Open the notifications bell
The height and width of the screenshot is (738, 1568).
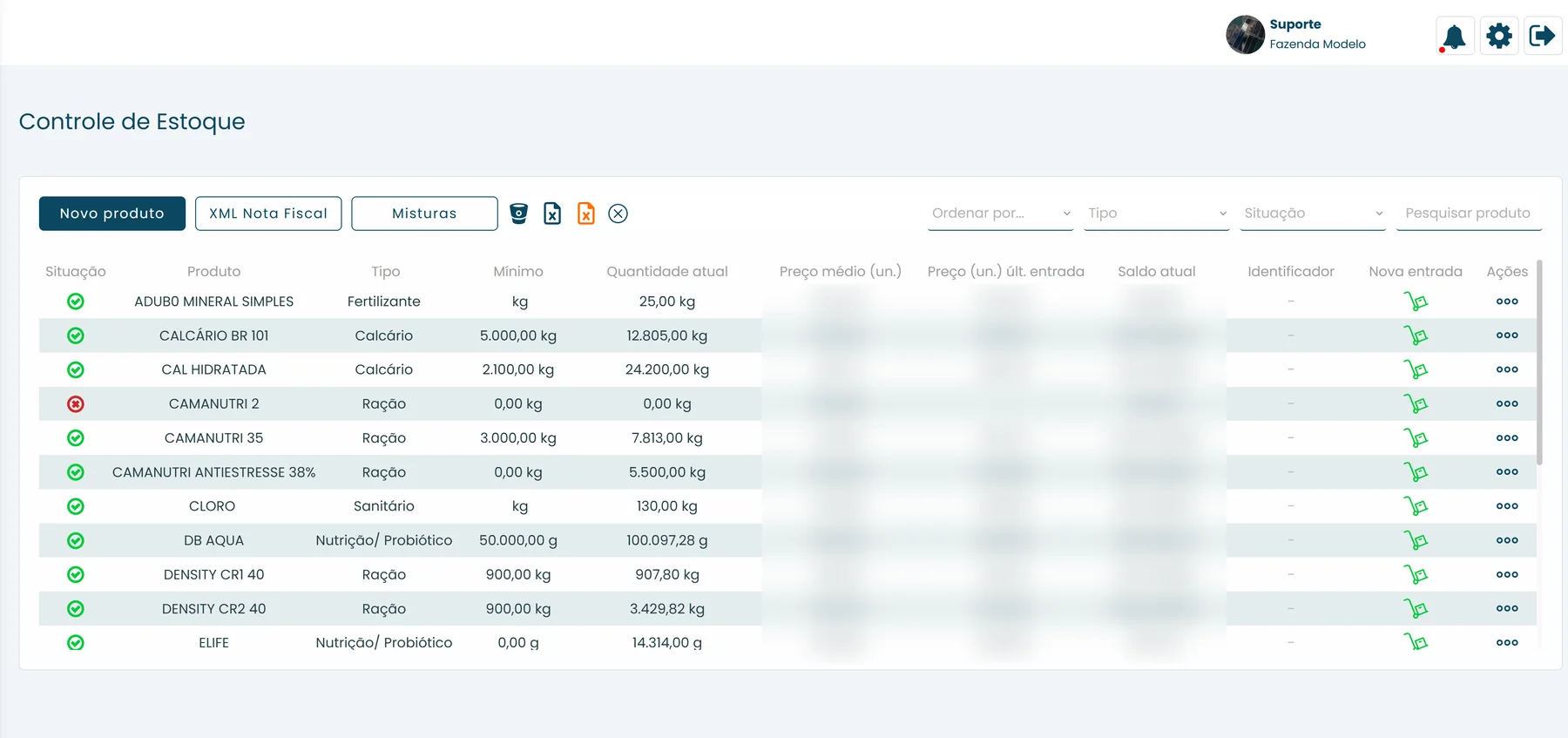(x=1455, y=36)
